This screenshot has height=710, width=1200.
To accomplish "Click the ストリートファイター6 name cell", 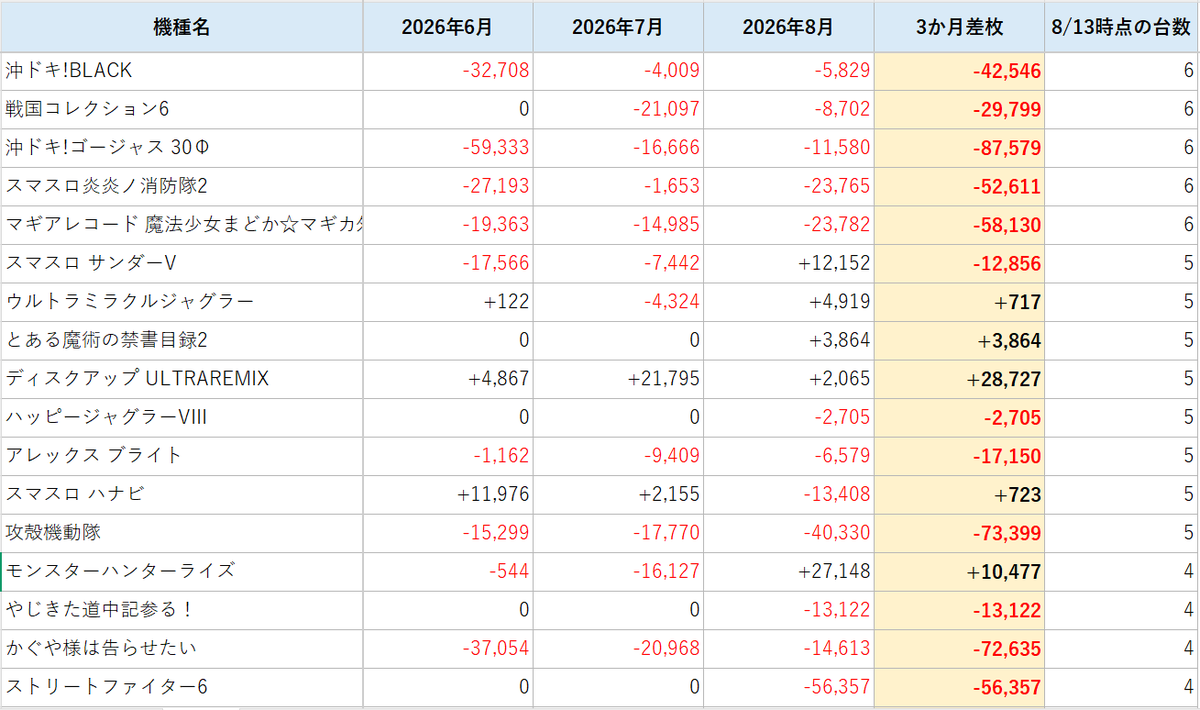I will point(181,687).
